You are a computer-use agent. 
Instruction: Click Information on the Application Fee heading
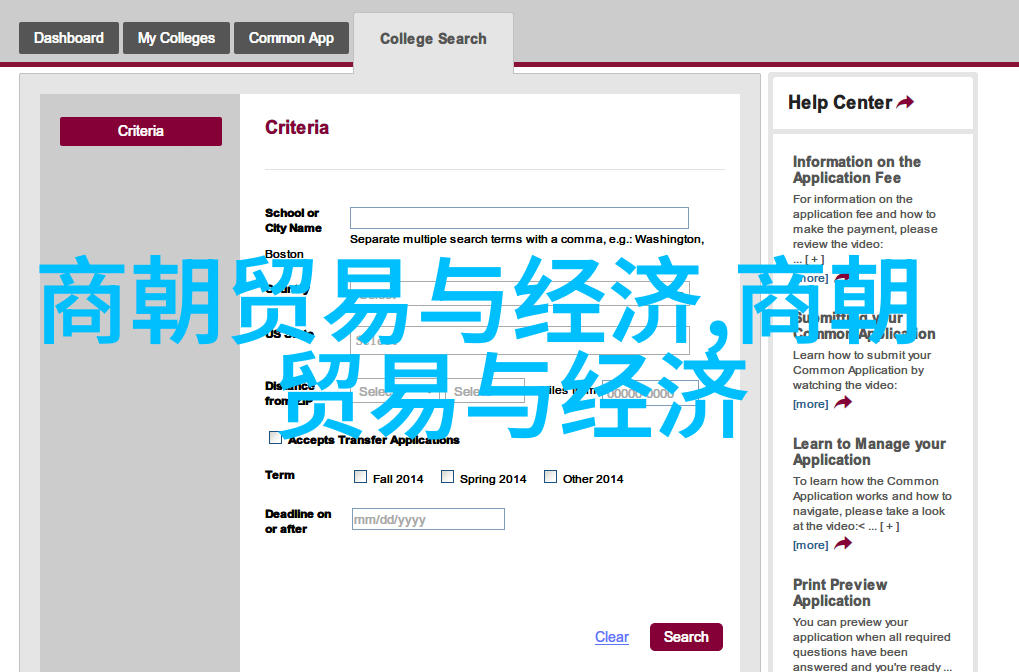pyautogui.click(x=857, y=170)
